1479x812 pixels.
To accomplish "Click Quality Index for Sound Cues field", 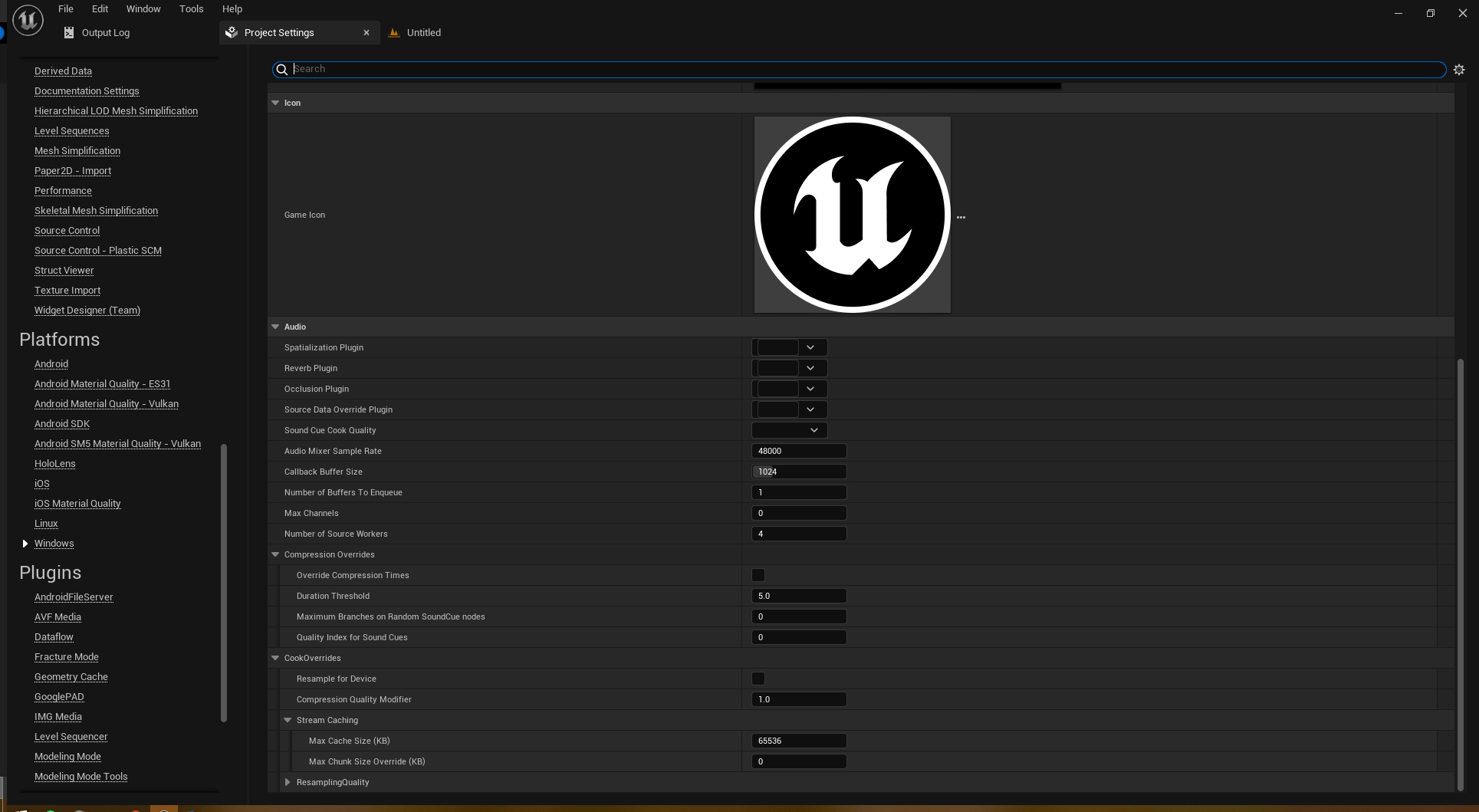I will pyautogui.click(x=799, y=637).
